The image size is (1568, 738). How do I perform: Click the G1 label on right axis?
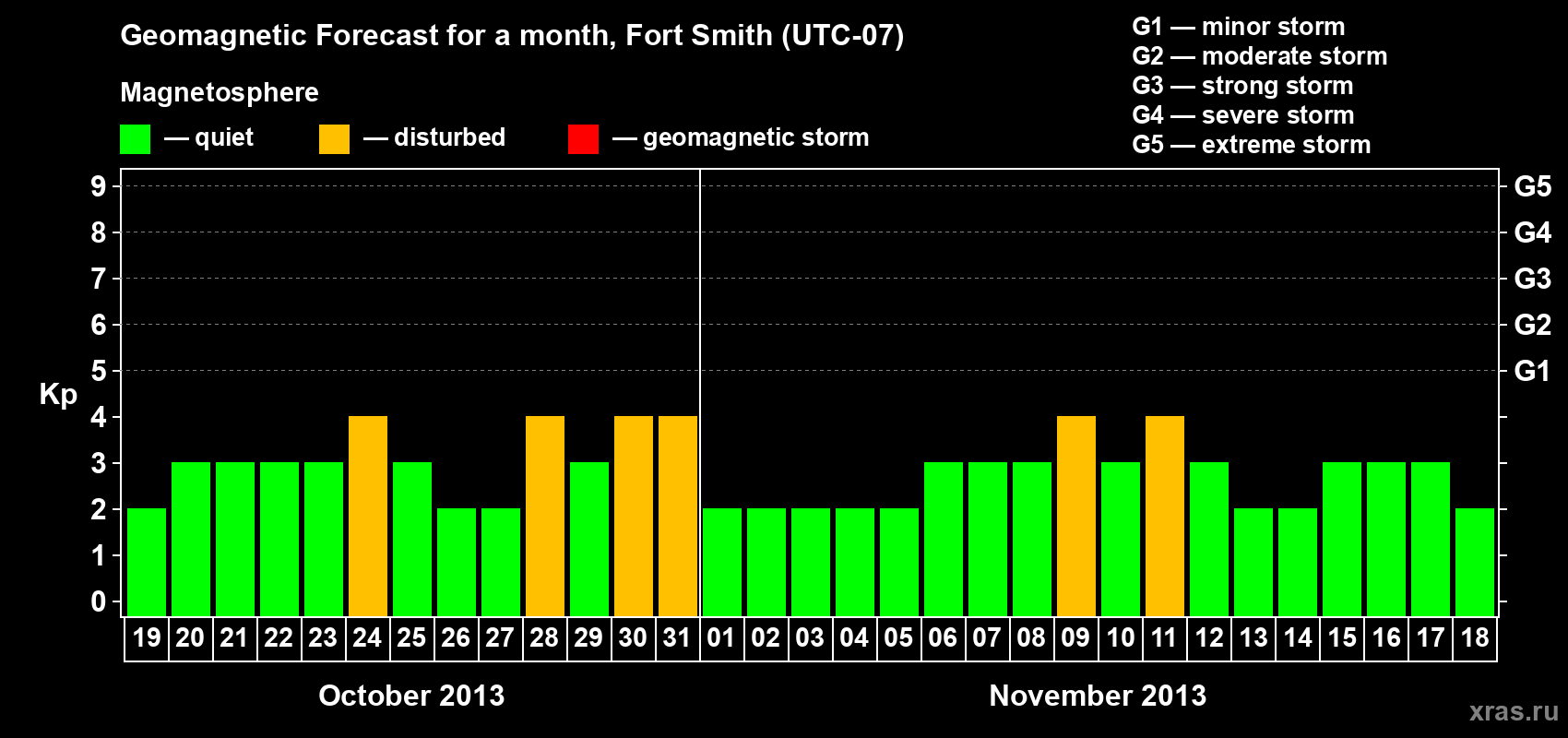1533,371
